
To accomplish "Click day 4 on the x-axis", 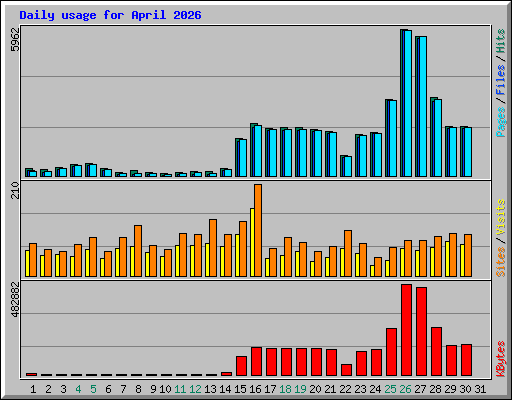I will click(x=78, y=389).
